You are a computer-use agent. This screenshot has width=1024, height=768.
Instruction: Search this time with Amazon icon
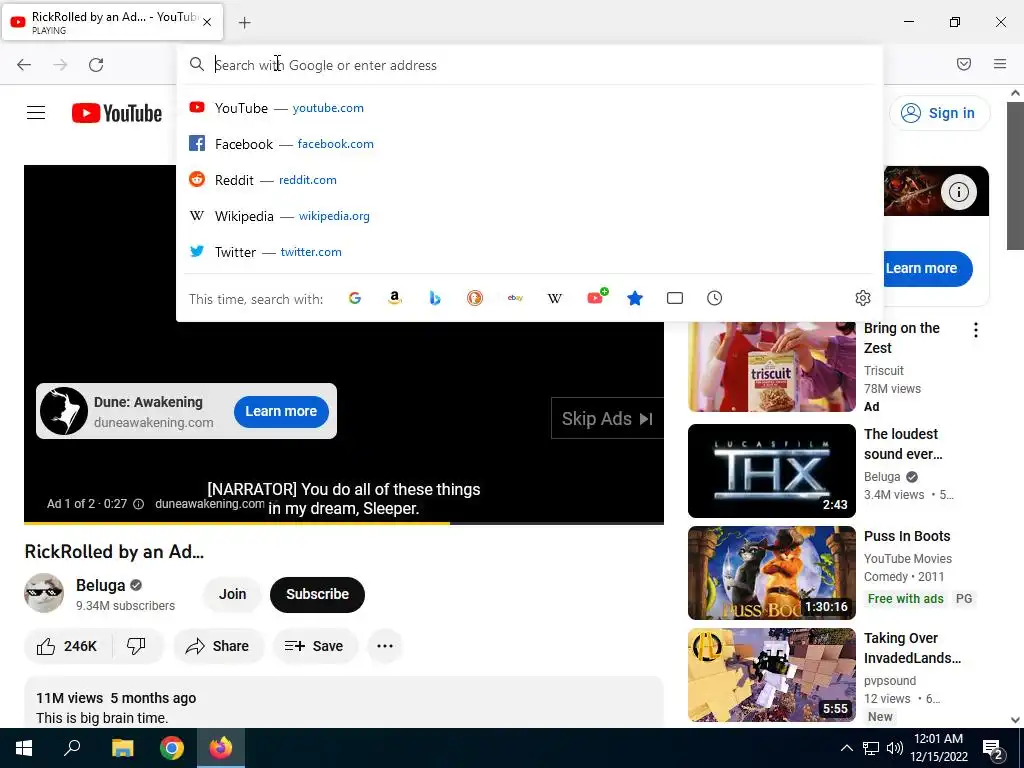394,298
